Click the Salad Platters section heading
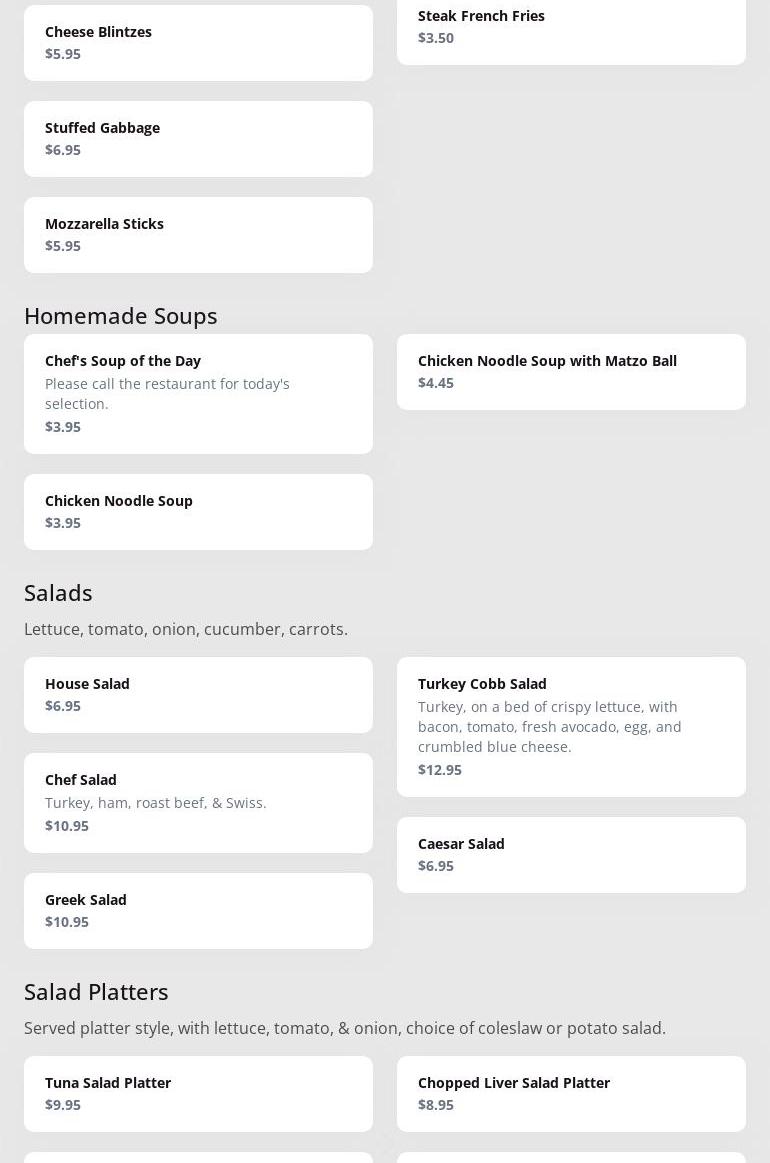 (96, 991)
